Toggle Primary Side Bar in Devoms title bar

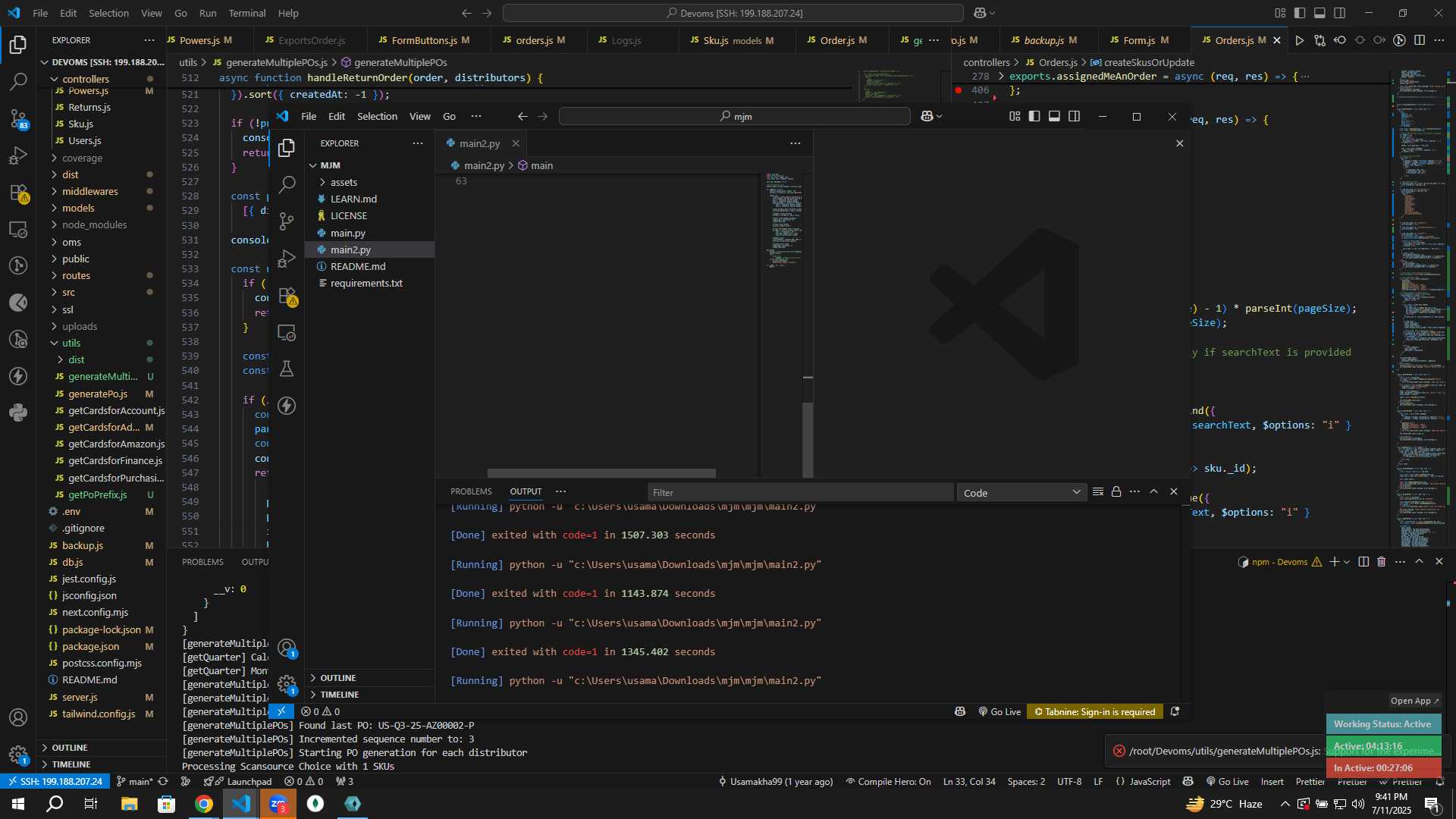click(x=1300, y=13)
